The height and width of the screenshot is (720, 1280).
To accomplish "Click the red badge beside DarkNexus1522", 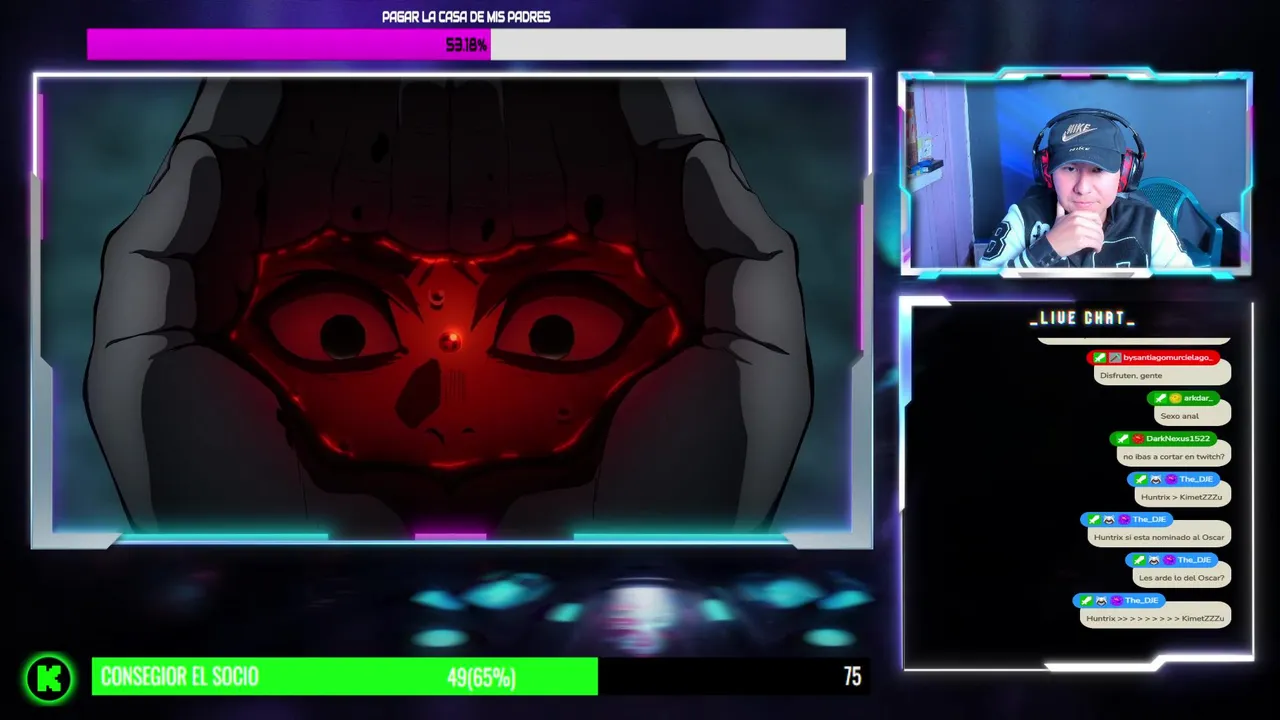I will [x=1138, y=439].
